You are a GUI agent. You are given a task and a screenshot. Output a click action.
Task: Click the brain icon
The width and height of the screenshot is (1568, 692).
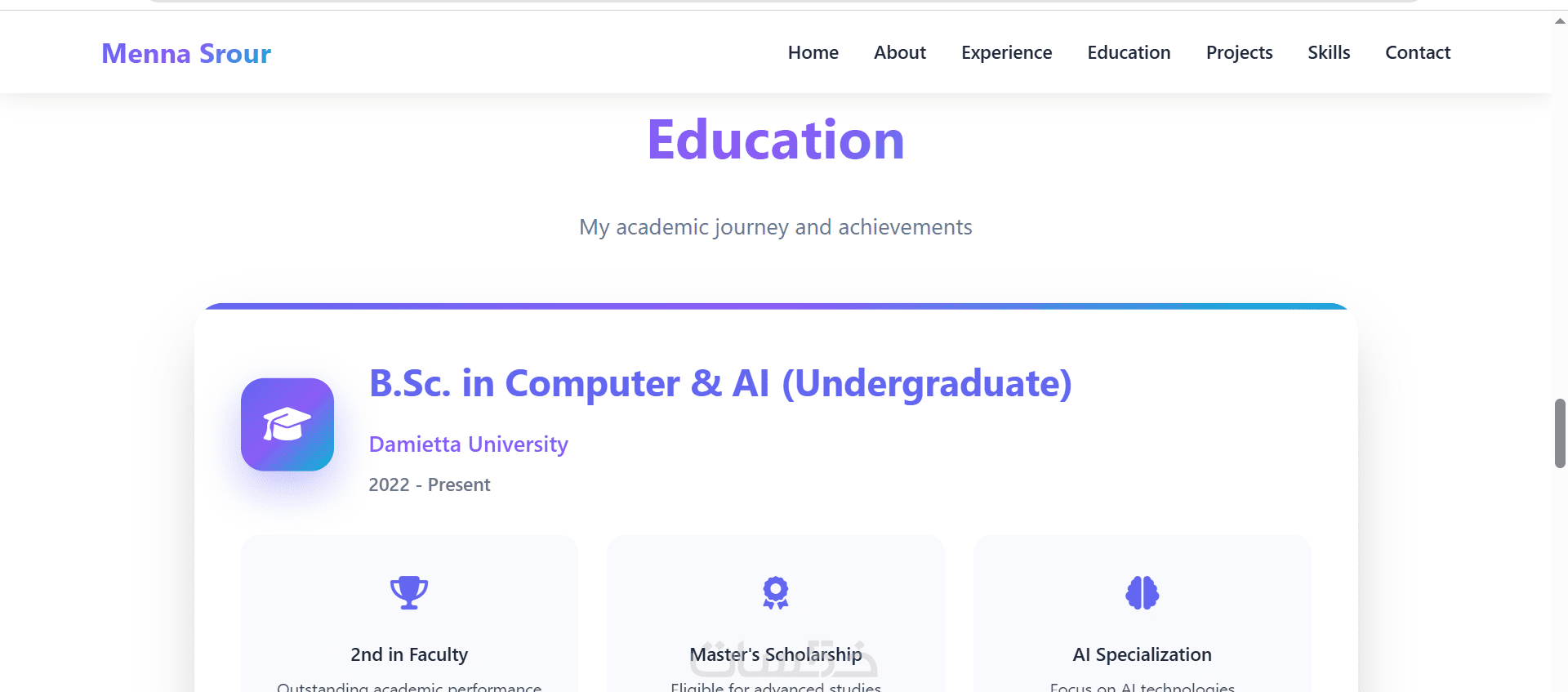(1142, 592)
